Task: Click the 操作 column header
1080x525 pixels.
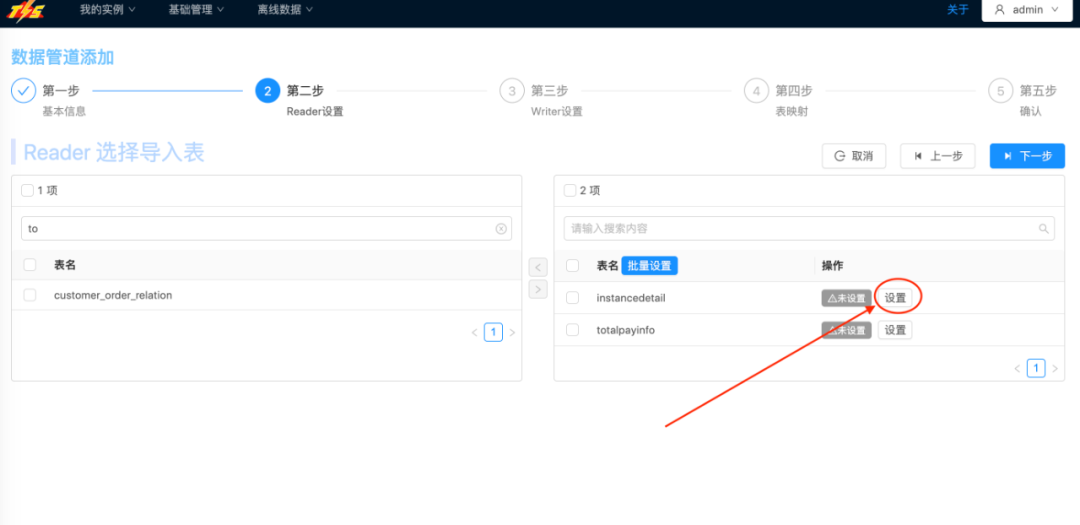Action: [x=833, y=265]
